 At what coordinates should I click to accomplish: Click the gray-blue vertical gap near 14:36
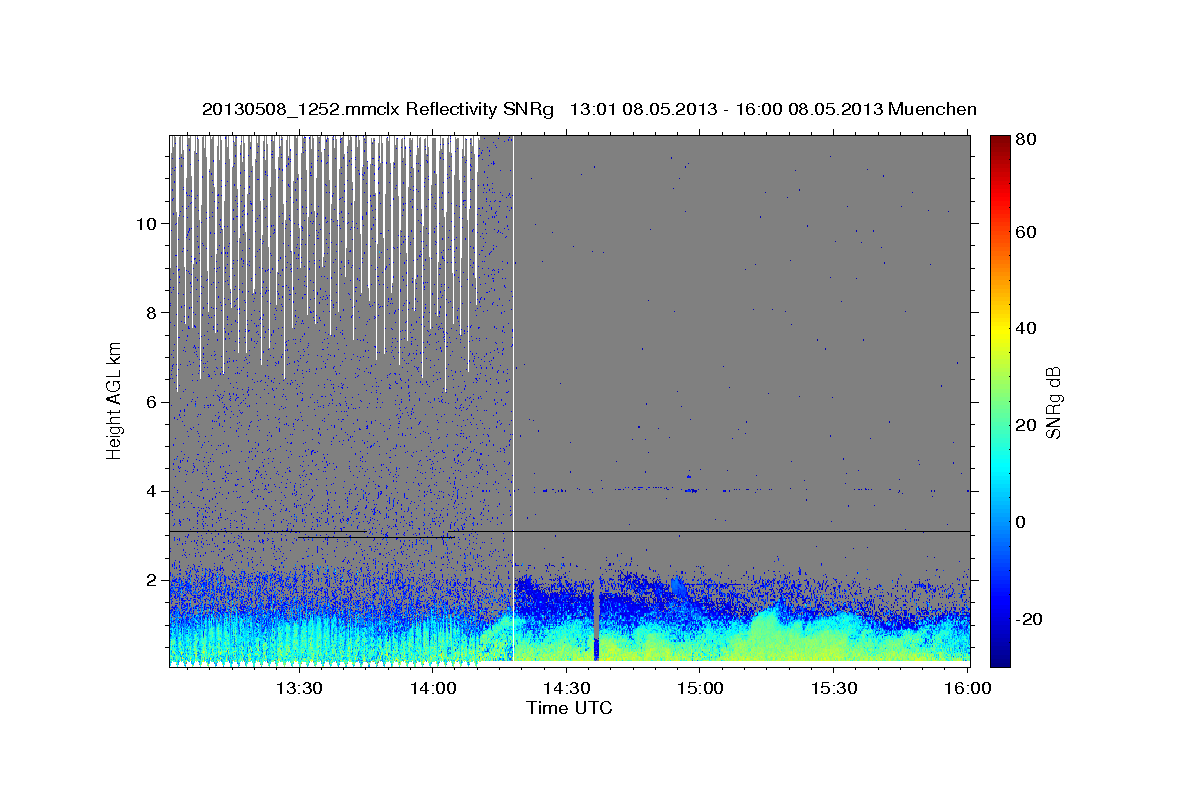click(x=596, y=620)
